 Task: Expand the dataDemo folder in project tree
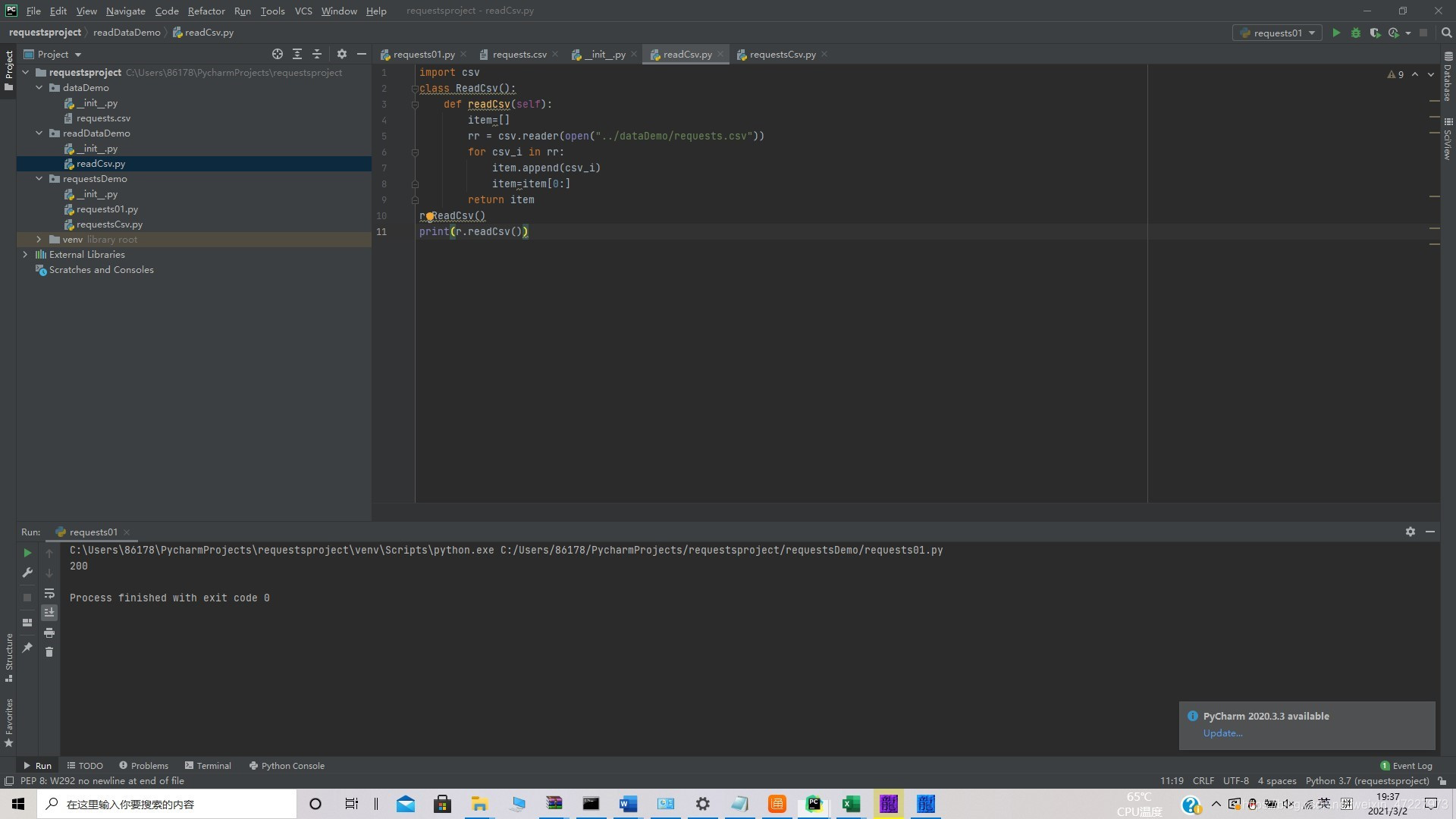tap(39, 87)
